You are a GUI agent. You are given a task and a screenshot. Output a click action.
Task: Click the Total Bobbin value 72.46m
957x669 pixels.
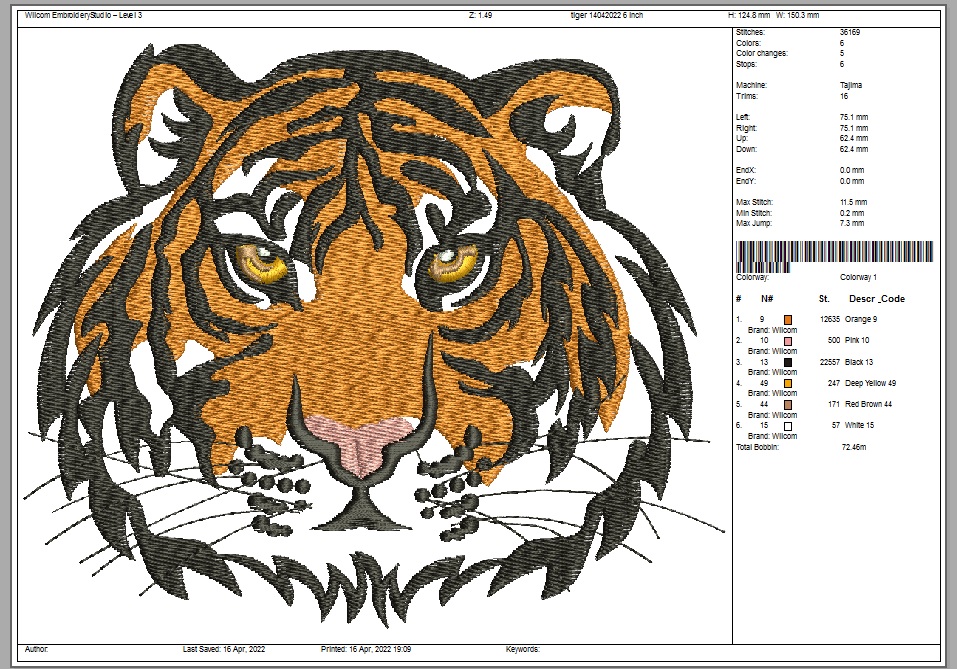(853, 446)
